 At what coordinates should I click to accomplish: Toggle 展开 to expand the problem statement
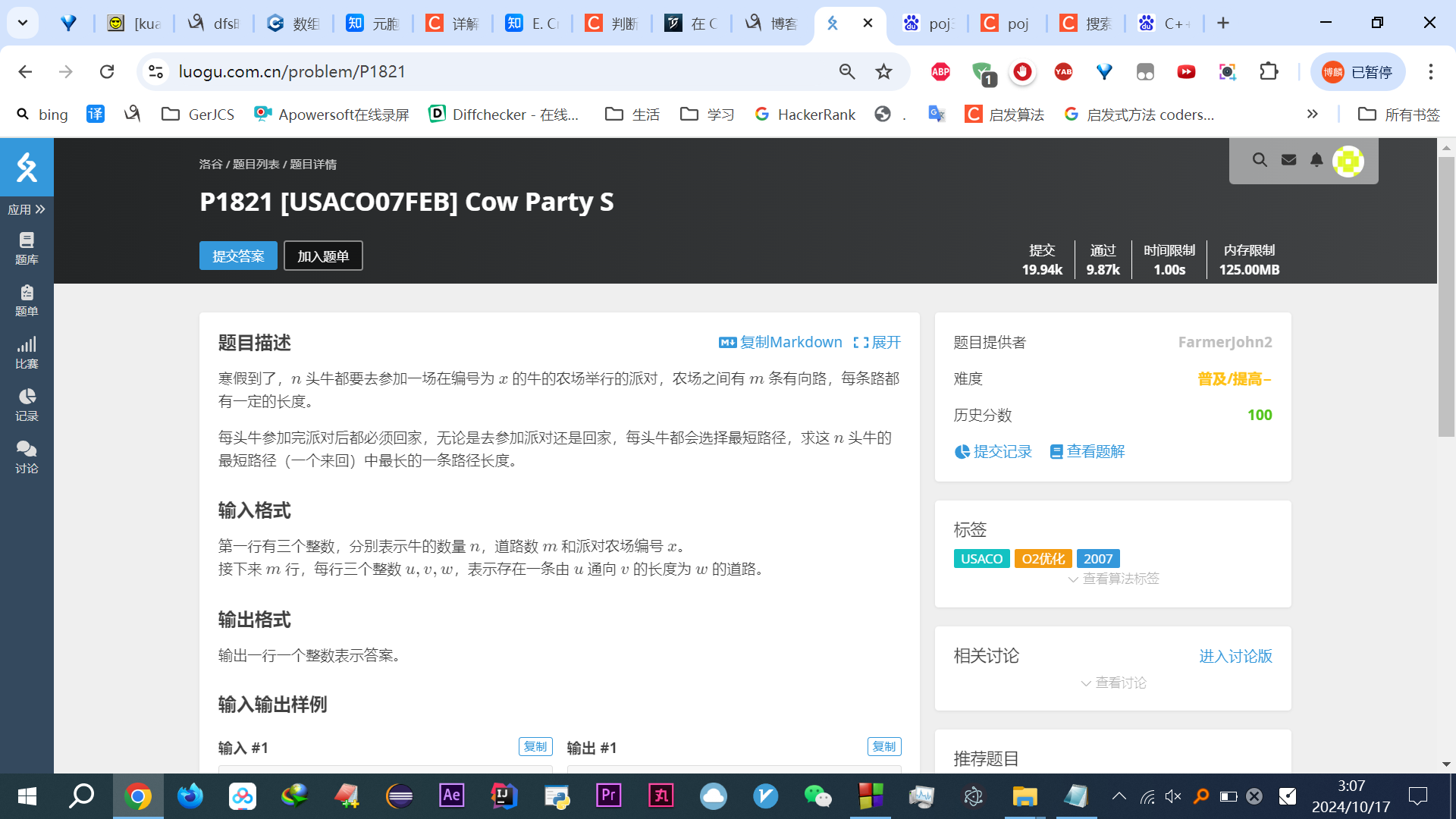pyautogui.click(x=877, y=343)
